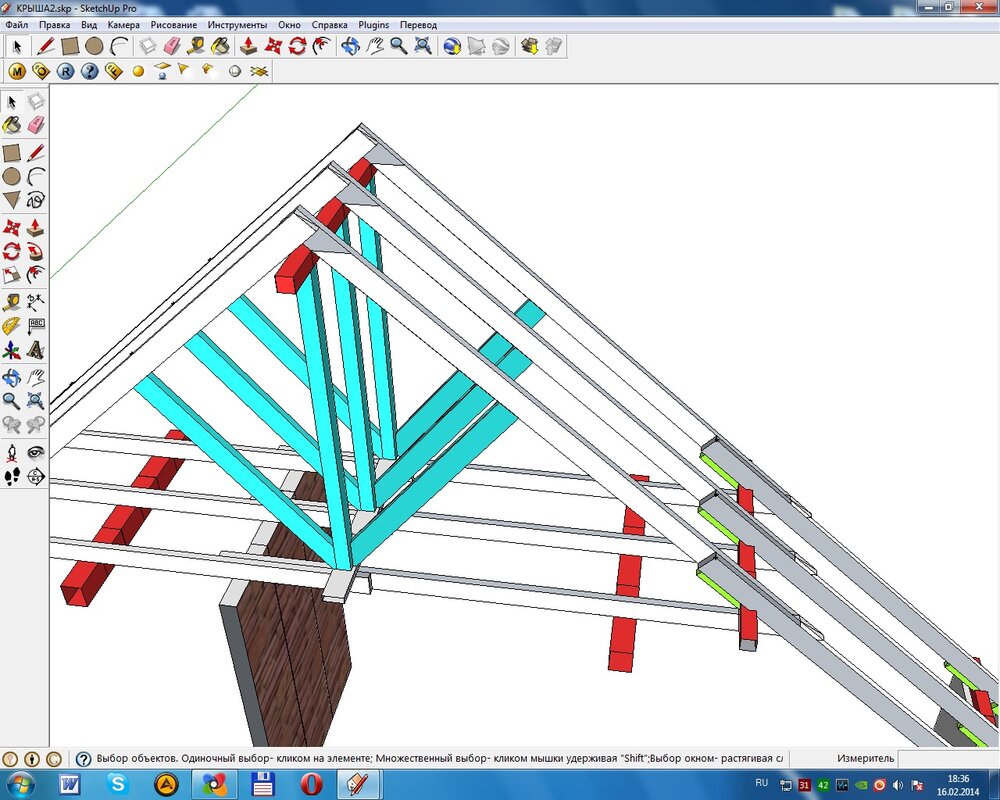This screenshot has width=1000, height=800.
Task: Click the Get Models globe icon
Action: coord(451,46)
